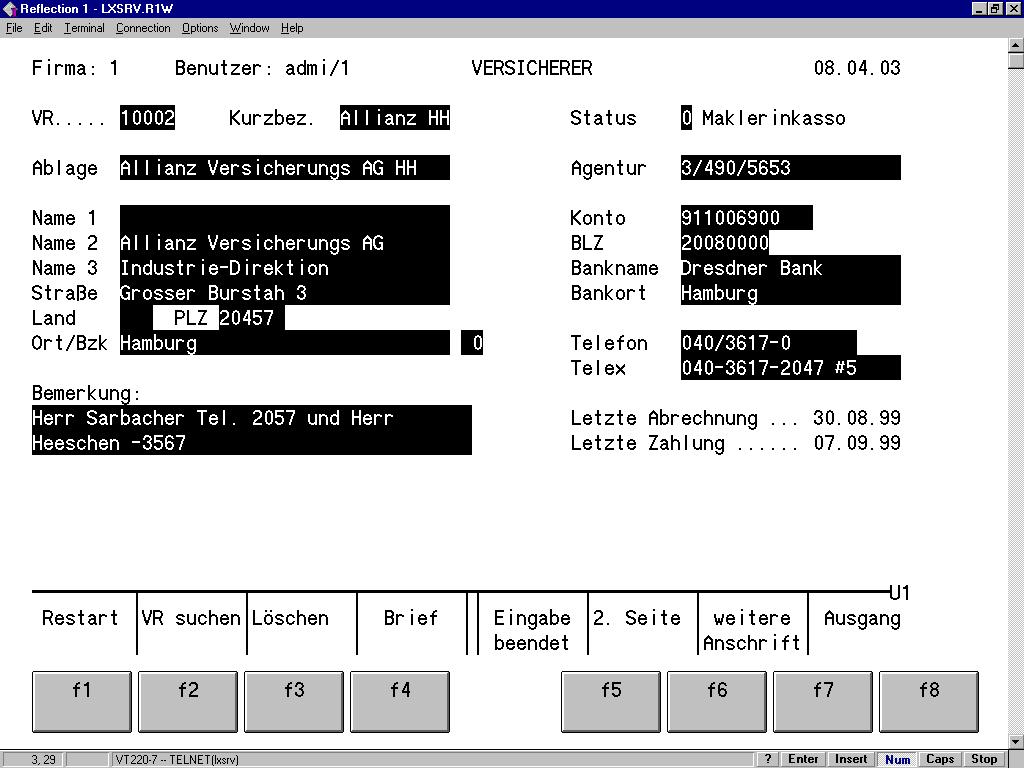Click the f7 function key button
Viewport: 1024px width, 768px height.
tap(823, 701)
